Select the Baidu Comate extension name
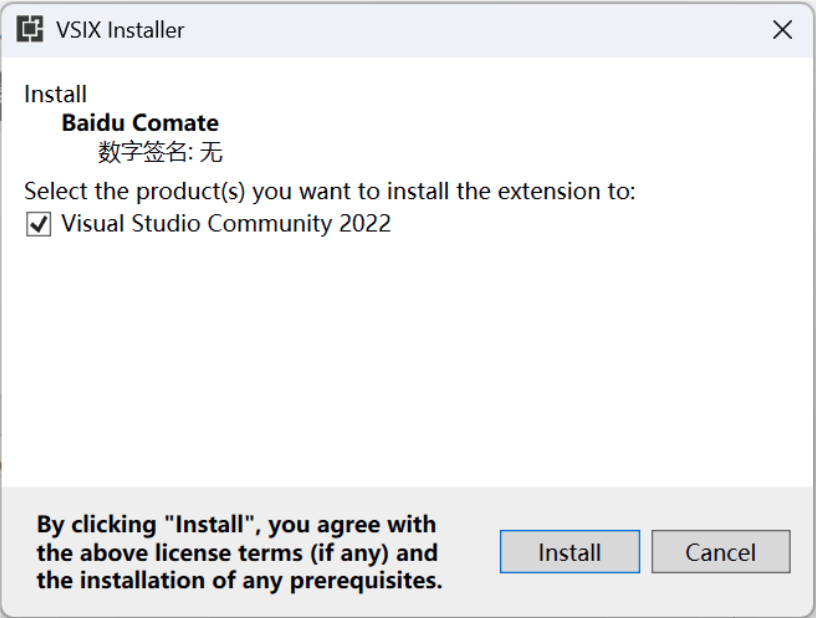The height and width of the screenshot is (618, 816). coord(140,123)
